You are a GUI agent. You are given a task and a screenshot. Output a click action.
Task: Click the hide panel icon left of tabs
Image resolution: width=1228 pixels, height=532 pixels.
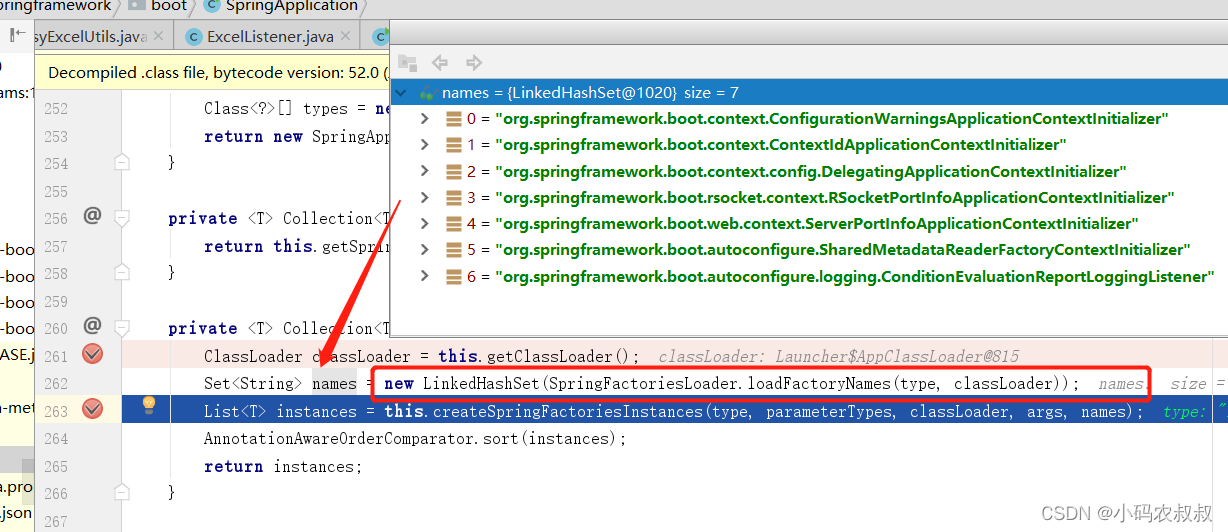click(x=17, y=35)
